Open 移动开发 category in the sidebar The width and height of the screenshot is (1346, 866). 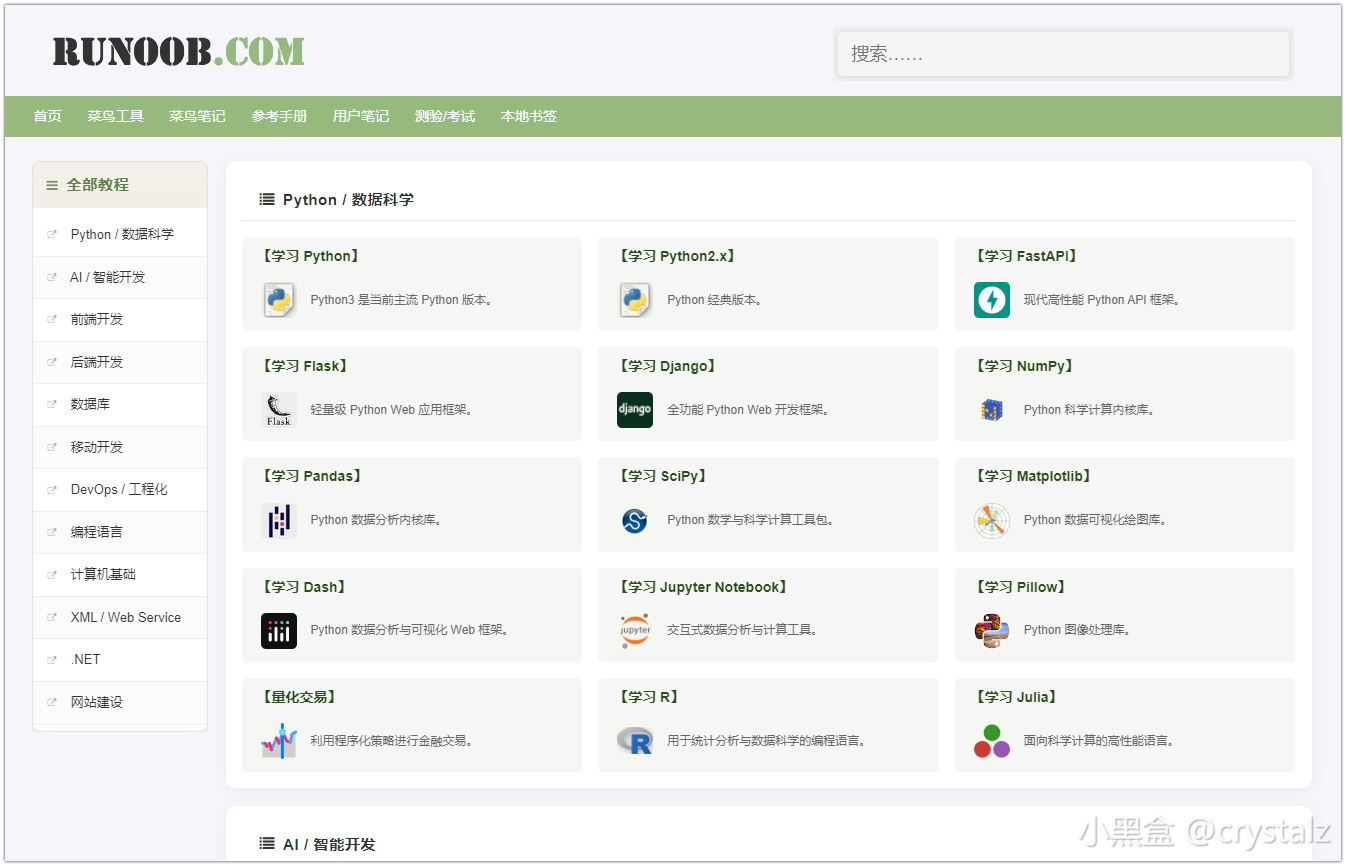(x=97, y=448)
